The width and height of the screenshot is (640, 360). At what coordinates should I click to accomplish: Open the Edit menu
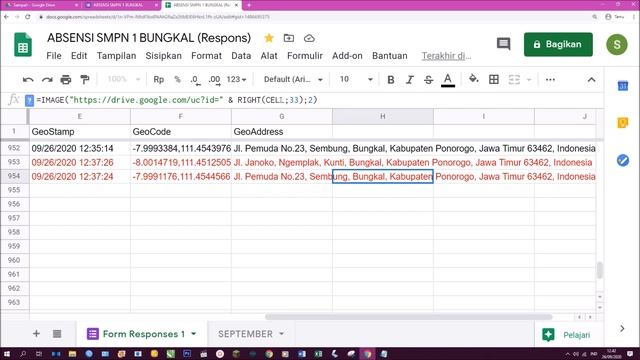[x=79, y=56]
